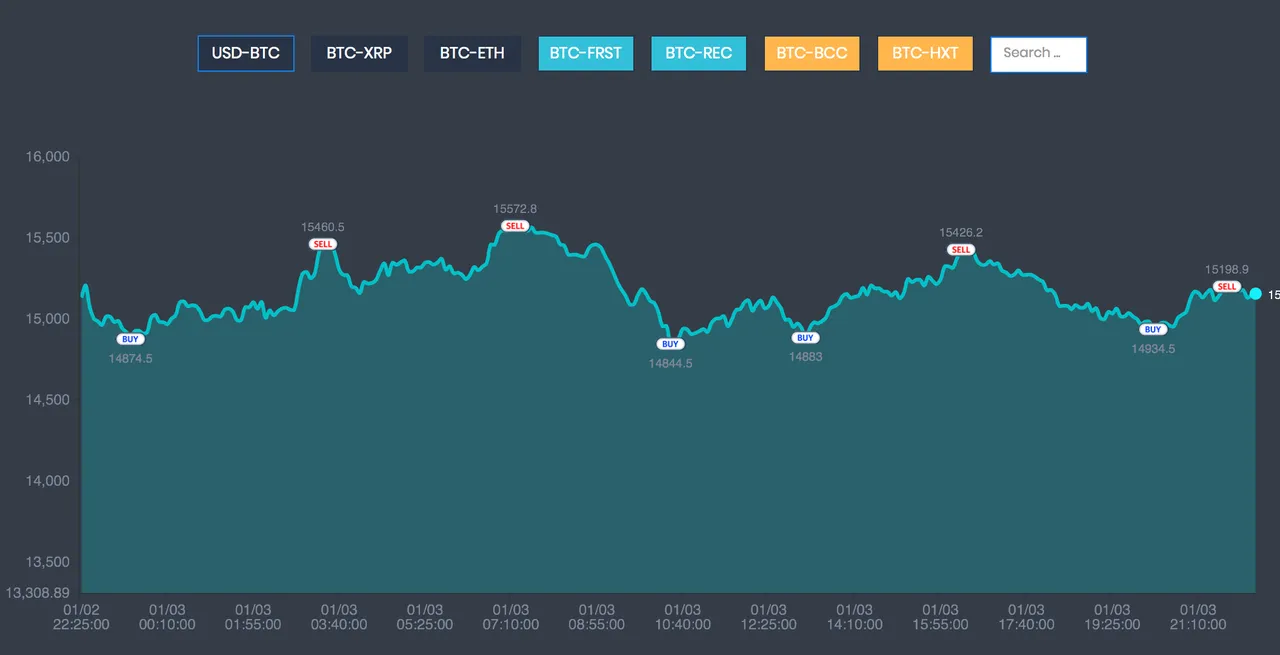The width and height of the screenshot is (1280, 655).
Task: Click the SELL marker at 15198.9
Action: (1227, 287)
